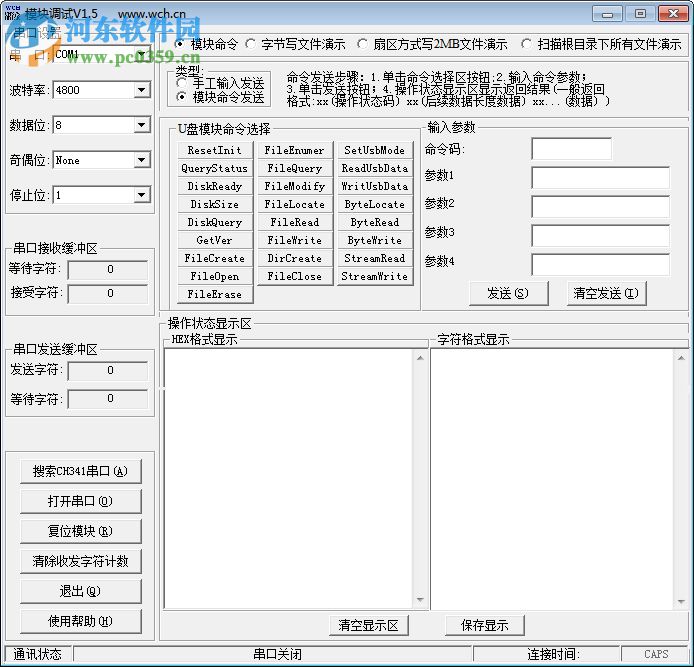The height and width of the screenshot is (667, 694).
Task: Click the QueryStatus command button
Action: coord(215,168)
